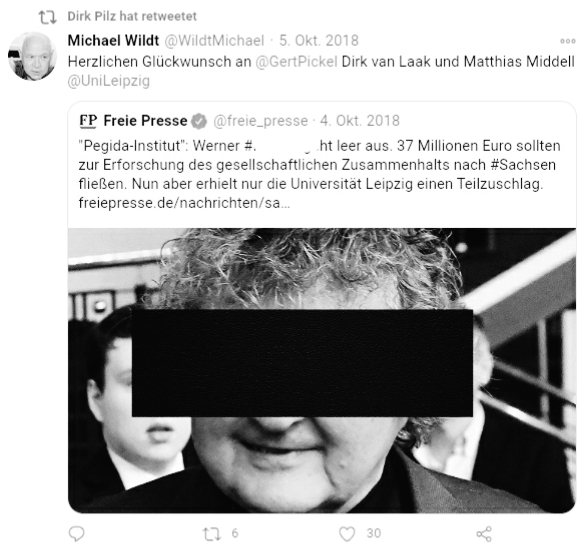Open the three-dot more options menu
The width and height of the screenshot is (587, 548).
[x=568, y=41]
